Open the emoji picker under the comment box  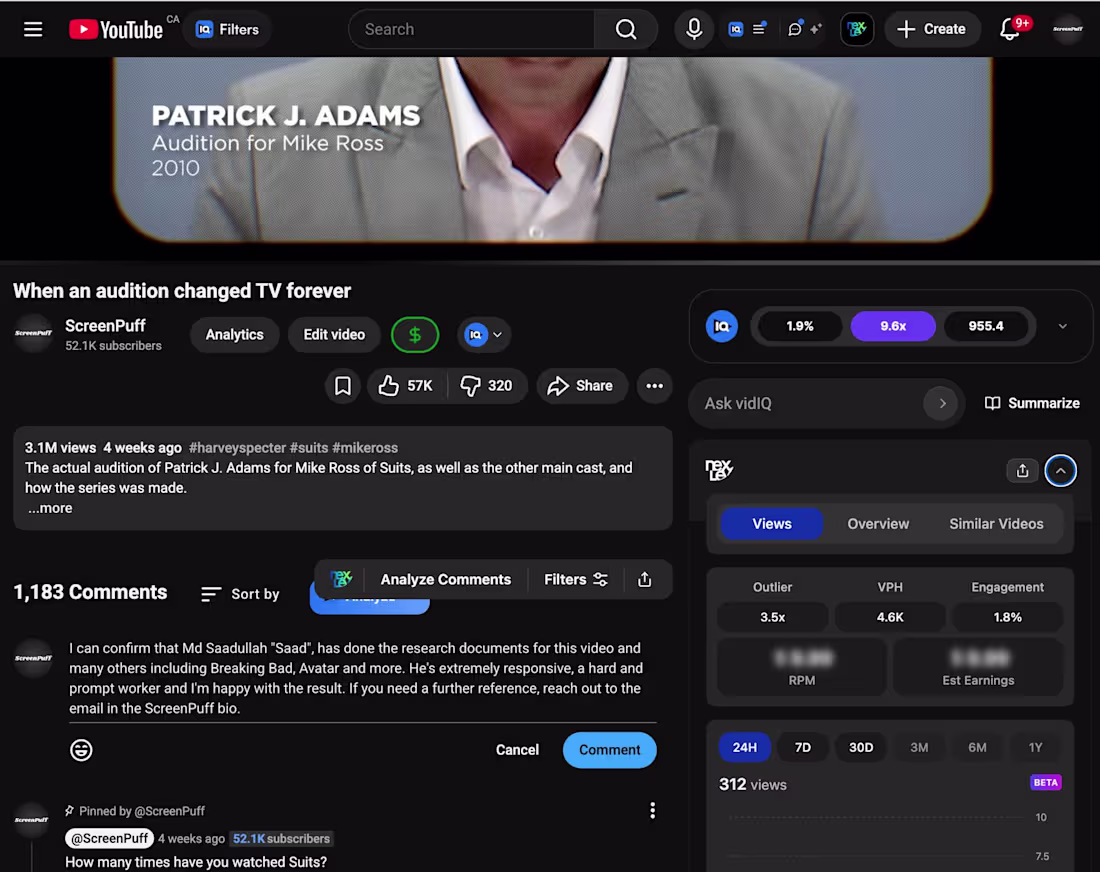(x=81, y=750)
